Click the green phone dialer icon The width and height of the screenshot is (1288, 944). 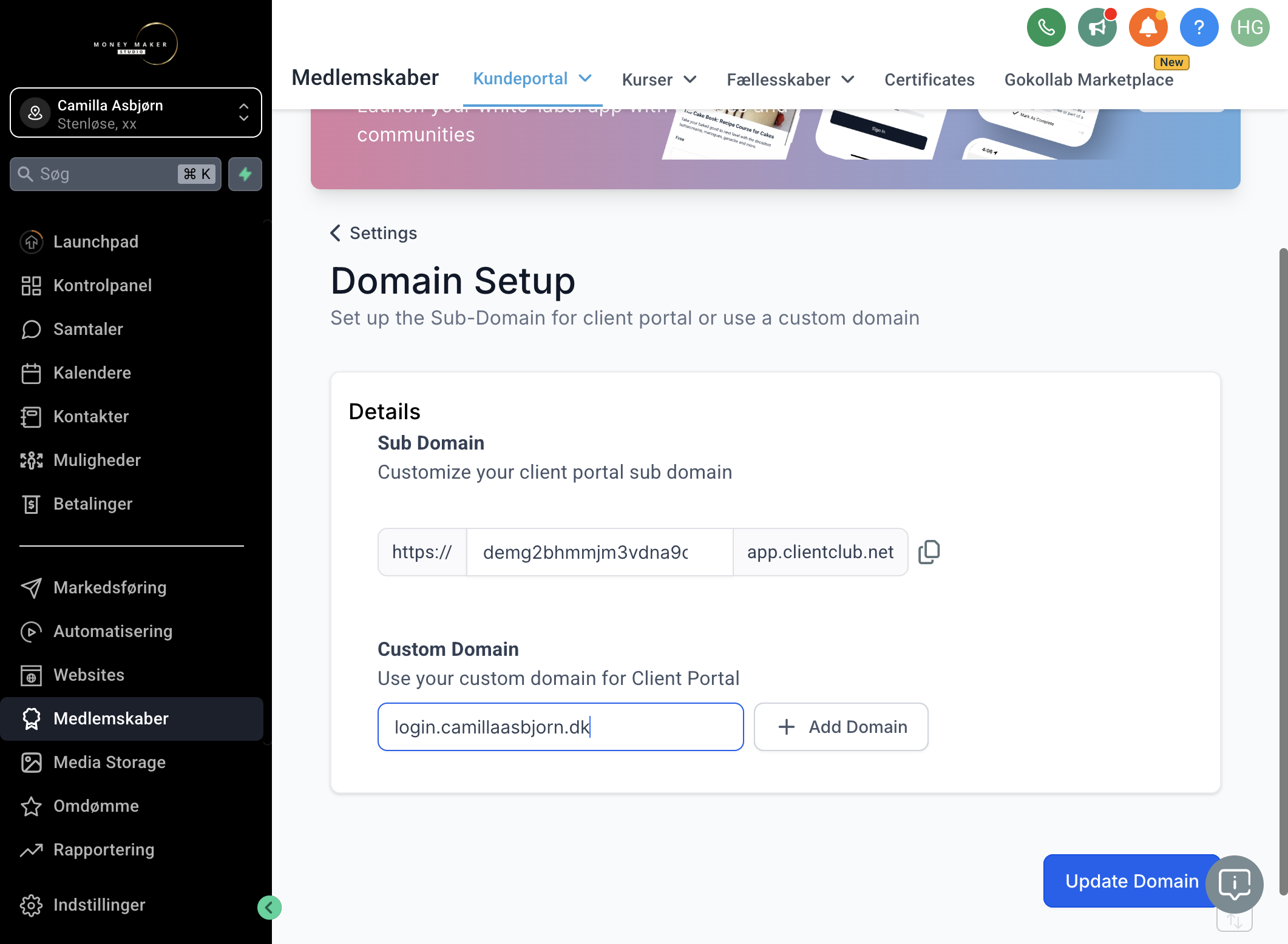pos(1046,27)
